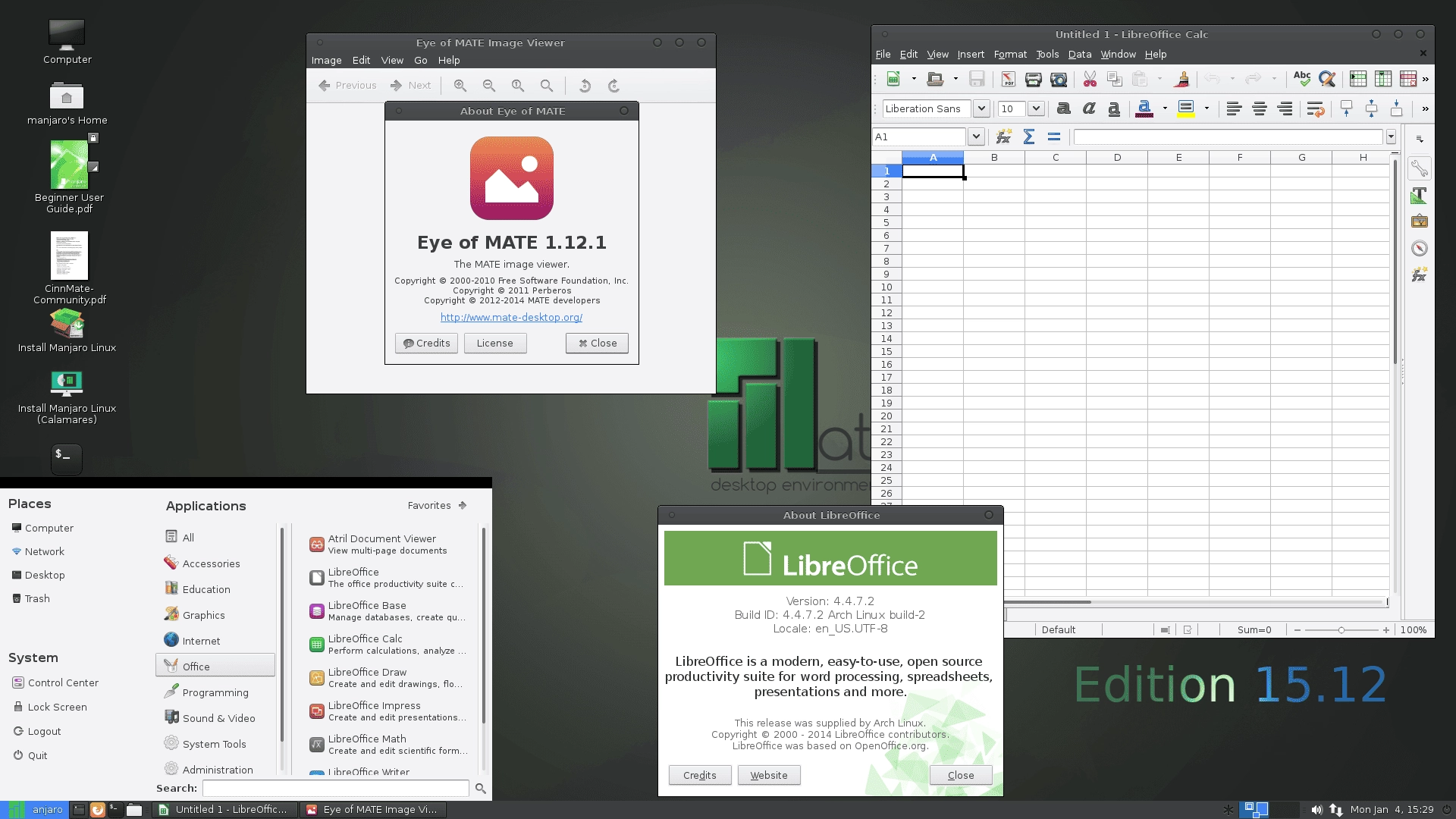Image resolution: width=1456 pixels, height=819 pixels.
Task: Show more Calc standard toolbar buttons
Action: tap(1426, 79)
